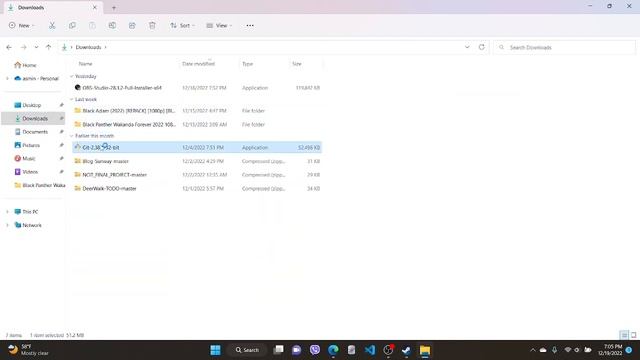
Task: Open Task View from taskbar
Action: (x=278, y=350)
